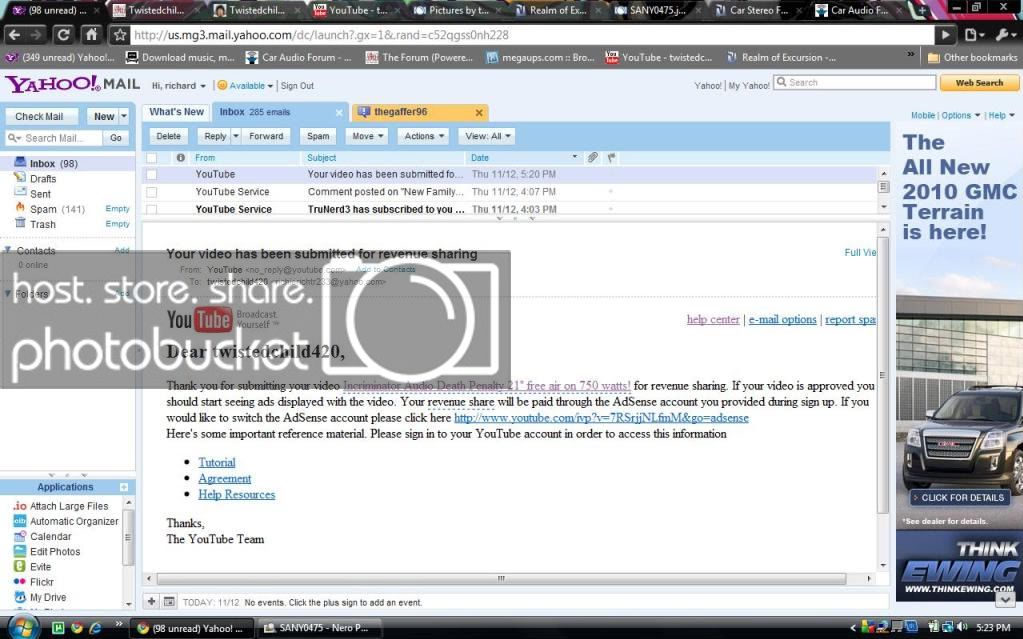Click the Check Mail button
1023x639 pixels.
(x=40, y=116)
